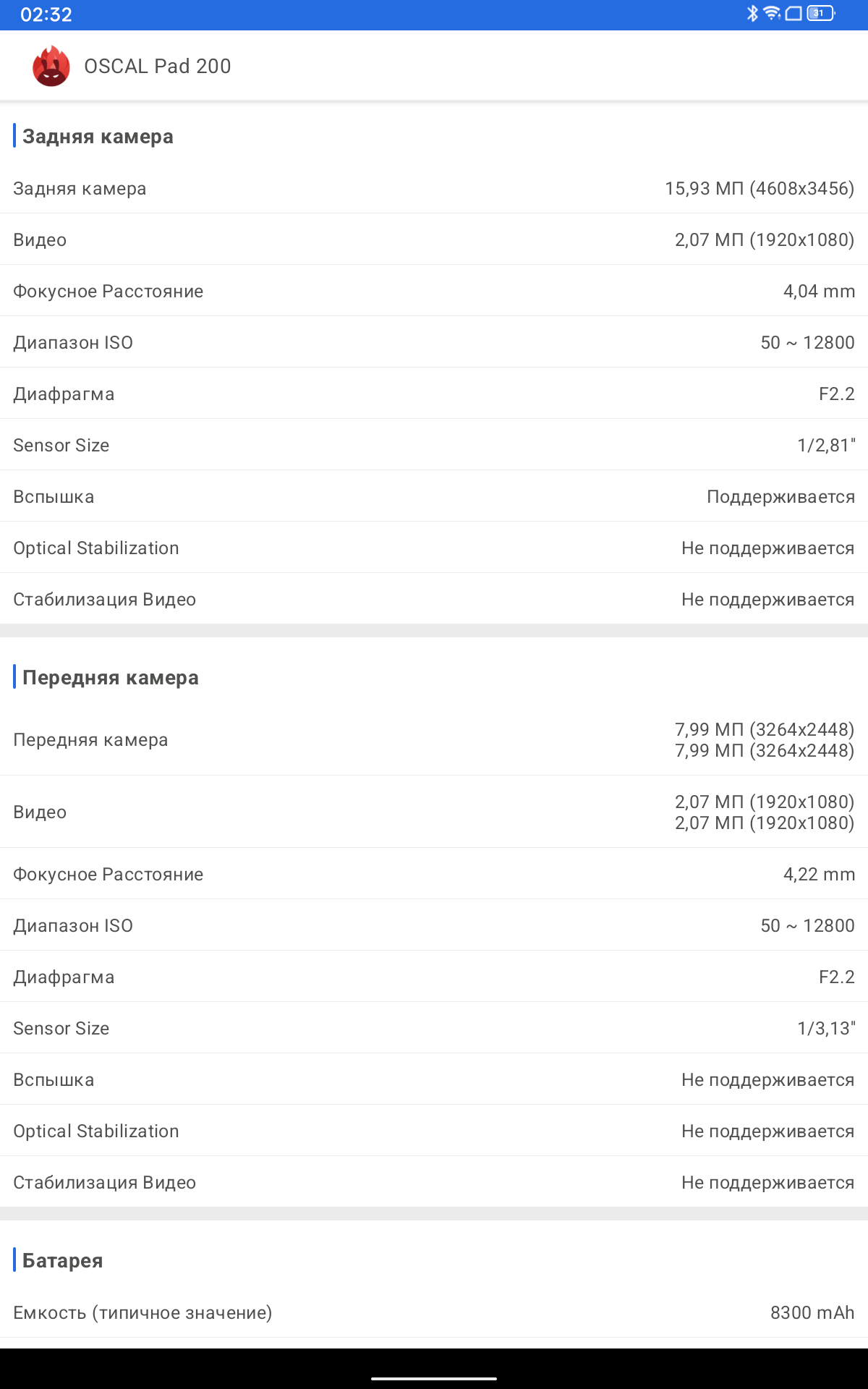Select the OSCAL Pad 200 title
The width and height of the screenshot is (868, 1389).
[158, 66]
